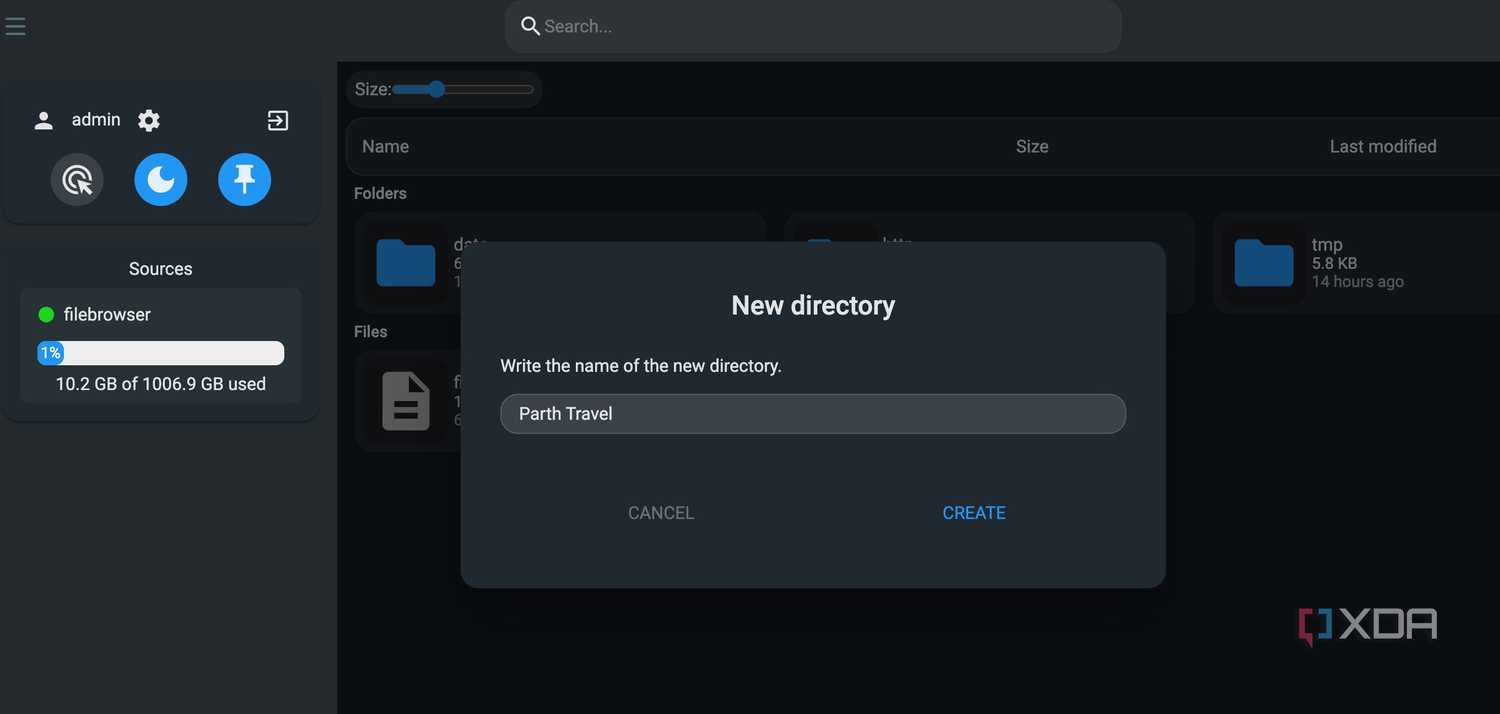Click the storage usage progress bar
This screenshot has height=714, width=1500.
click(x=161, y=353)
